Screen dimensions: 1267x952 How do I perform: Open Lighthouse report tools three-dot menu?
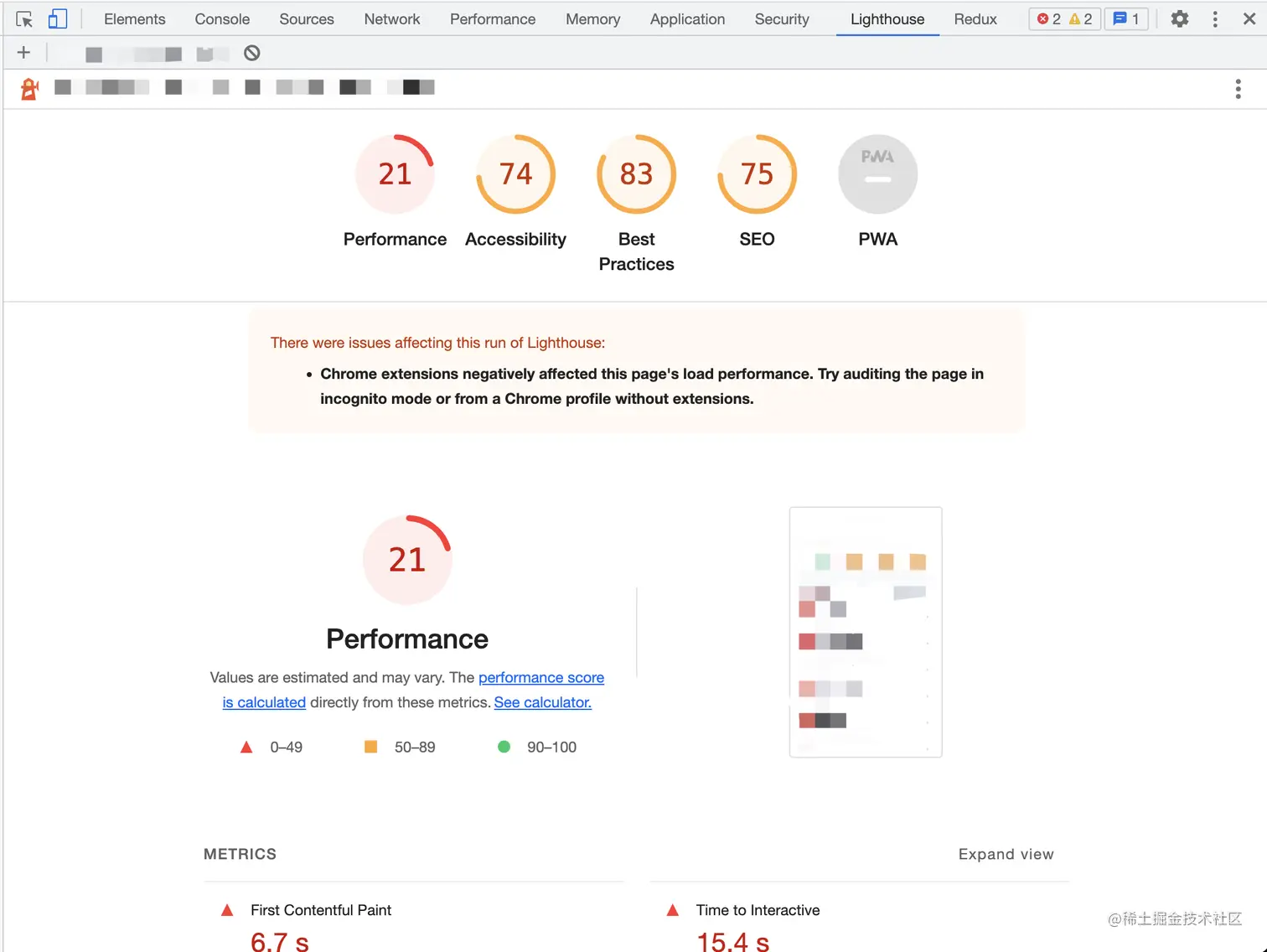[x=1239, y=89]
